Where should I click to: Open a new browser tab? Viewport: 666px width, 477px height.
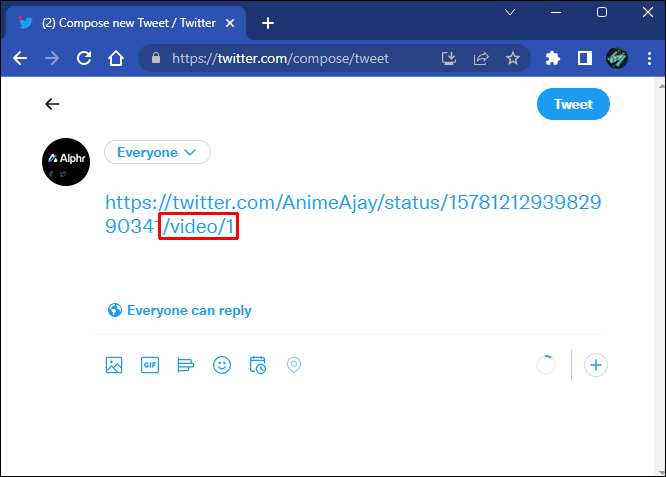coord(268,23)
